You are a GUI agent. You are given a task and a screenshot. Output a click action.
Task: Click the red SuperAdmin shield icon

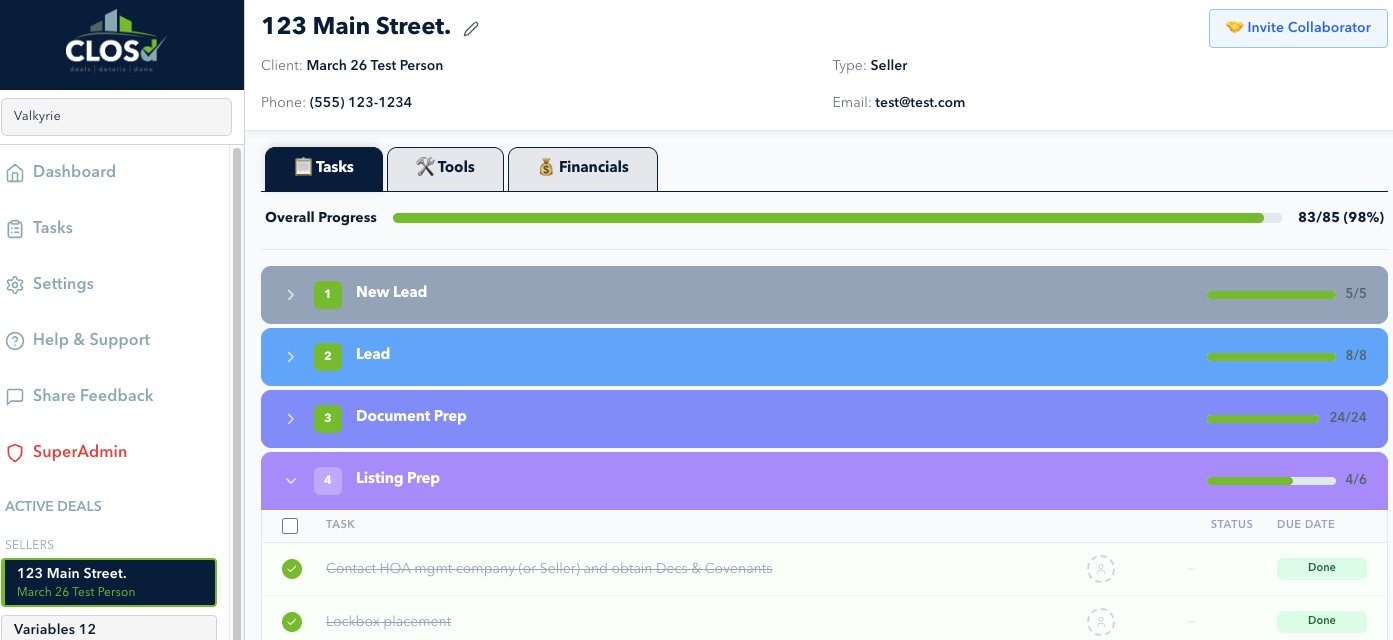tap(14, 452)
